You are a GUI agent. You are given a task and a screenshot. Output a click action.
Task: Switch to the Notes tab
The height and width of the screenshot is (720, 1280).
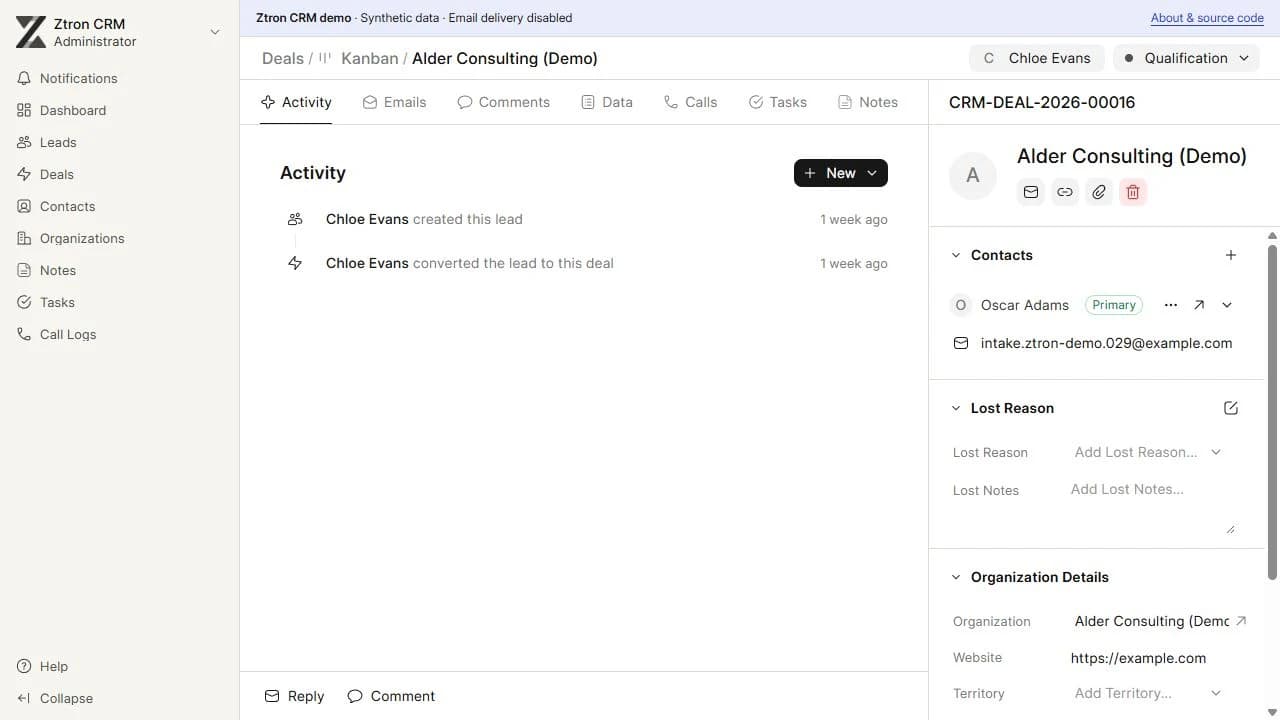[x=867, y=102]
